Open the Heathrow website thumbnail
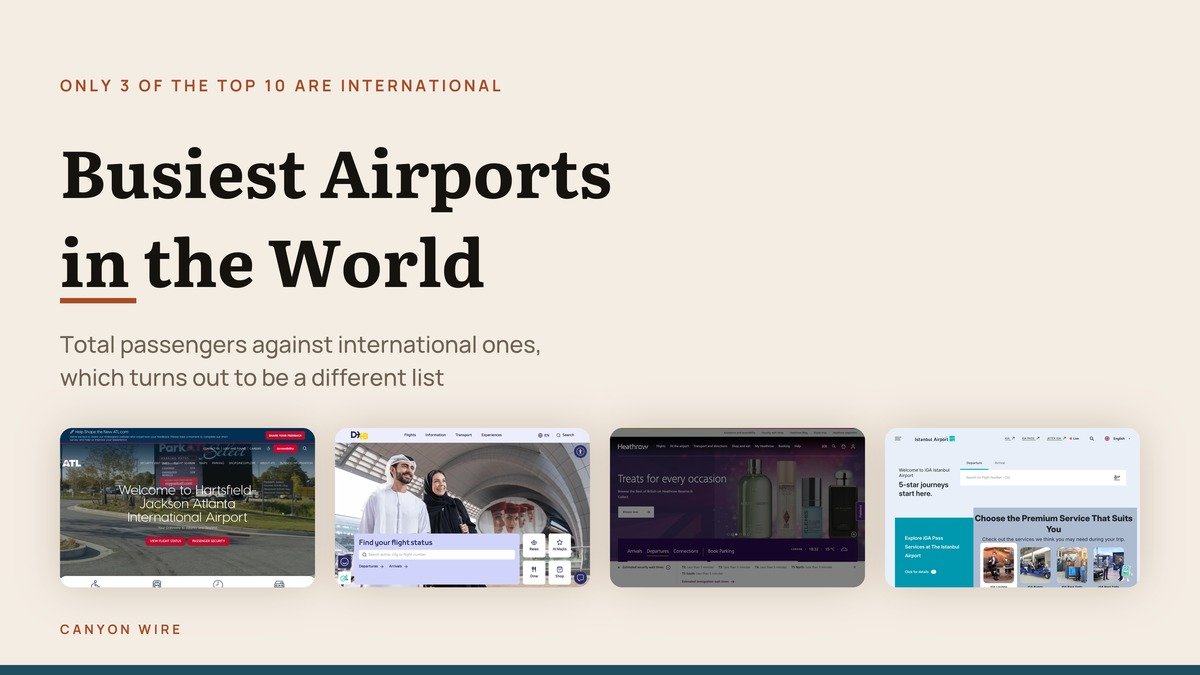Screen dimensions: 1200x675 point(737,507)
